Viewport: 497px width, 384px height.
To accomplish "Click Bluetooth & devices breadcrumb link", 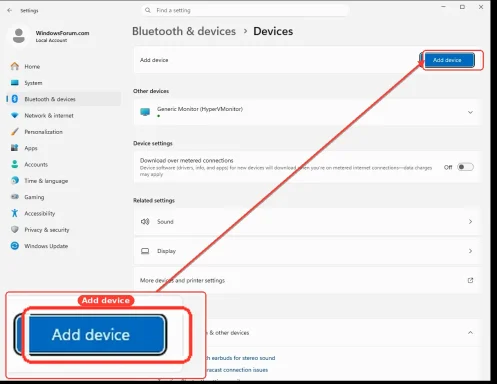I will click(184, 31).
